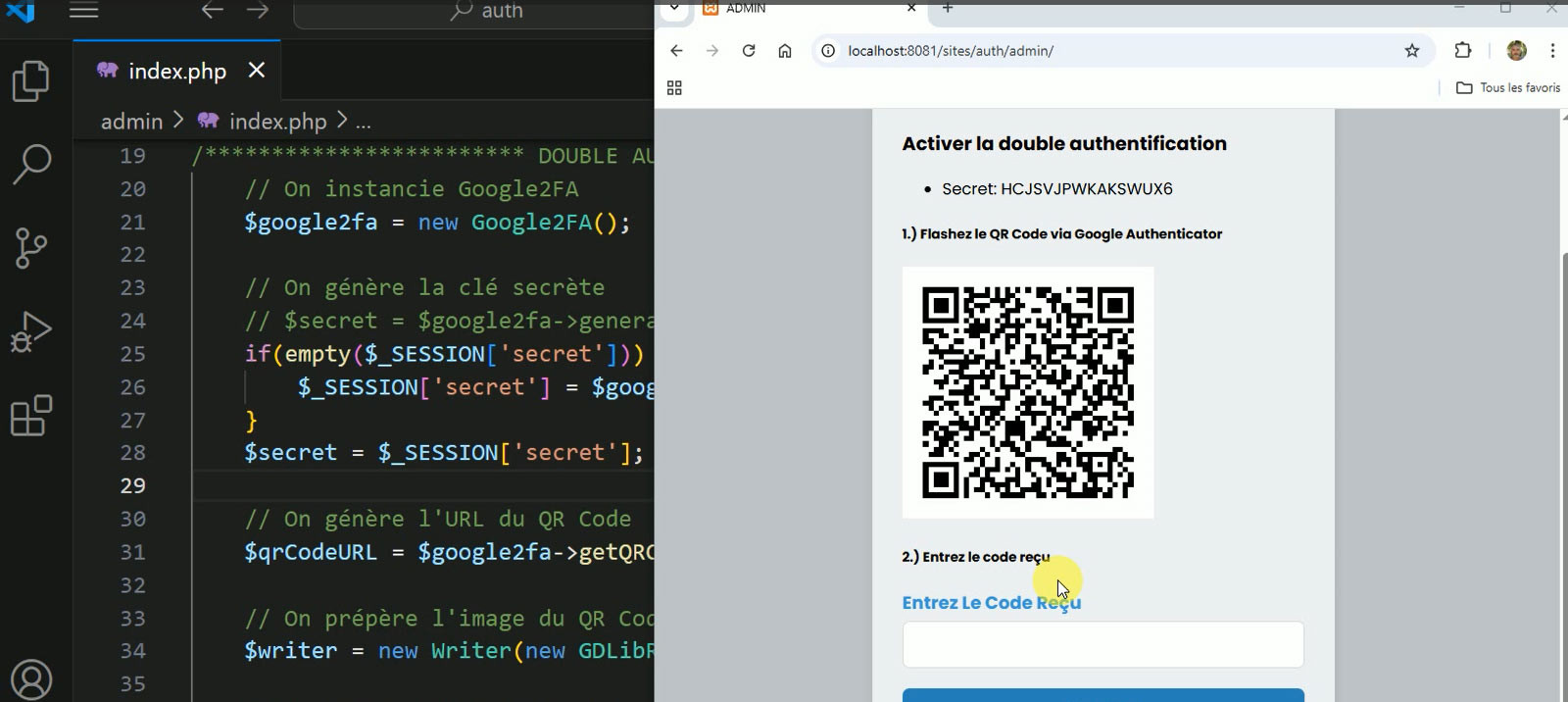Open a new Chrome tab
1568x702 pixels.
pyautogui.click(x=948, y=8)
